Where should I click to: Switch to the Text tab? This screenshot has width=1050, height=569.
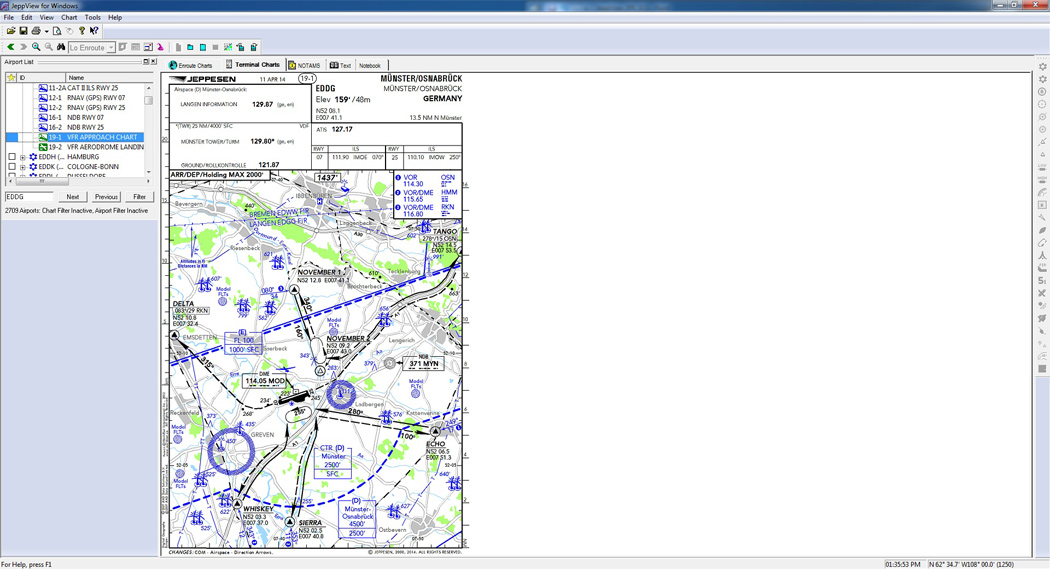pos(340,66)
